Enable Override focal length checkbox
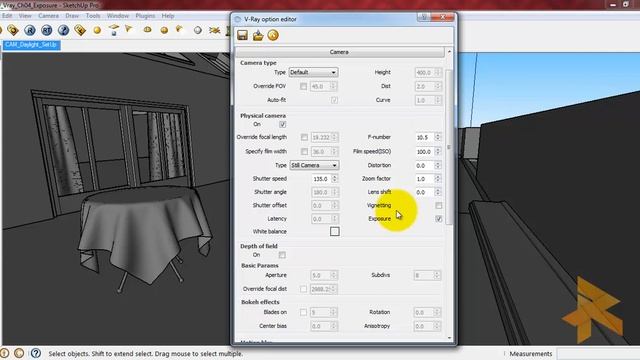640x360 pixels. pos(304,137)
